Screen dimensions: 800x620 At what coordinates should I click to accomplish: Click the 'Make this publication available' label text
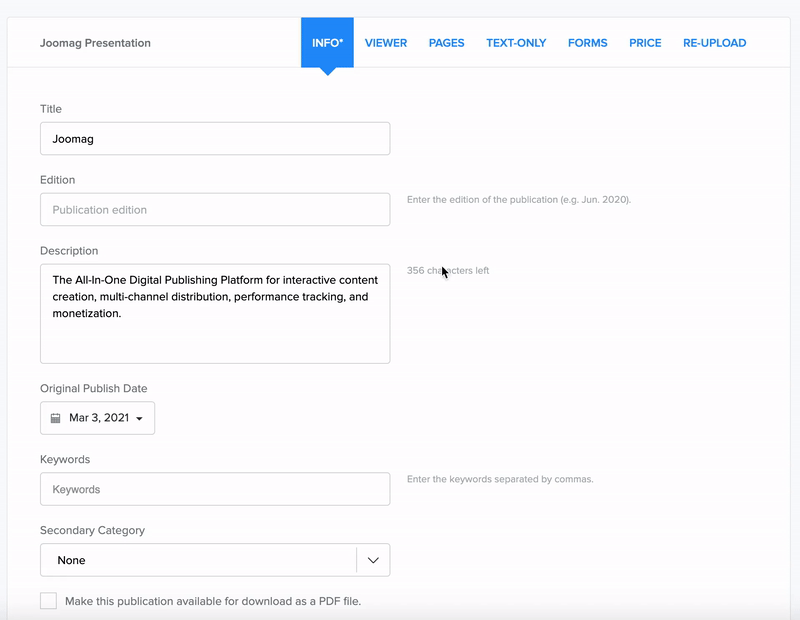[x=212, y=601]
